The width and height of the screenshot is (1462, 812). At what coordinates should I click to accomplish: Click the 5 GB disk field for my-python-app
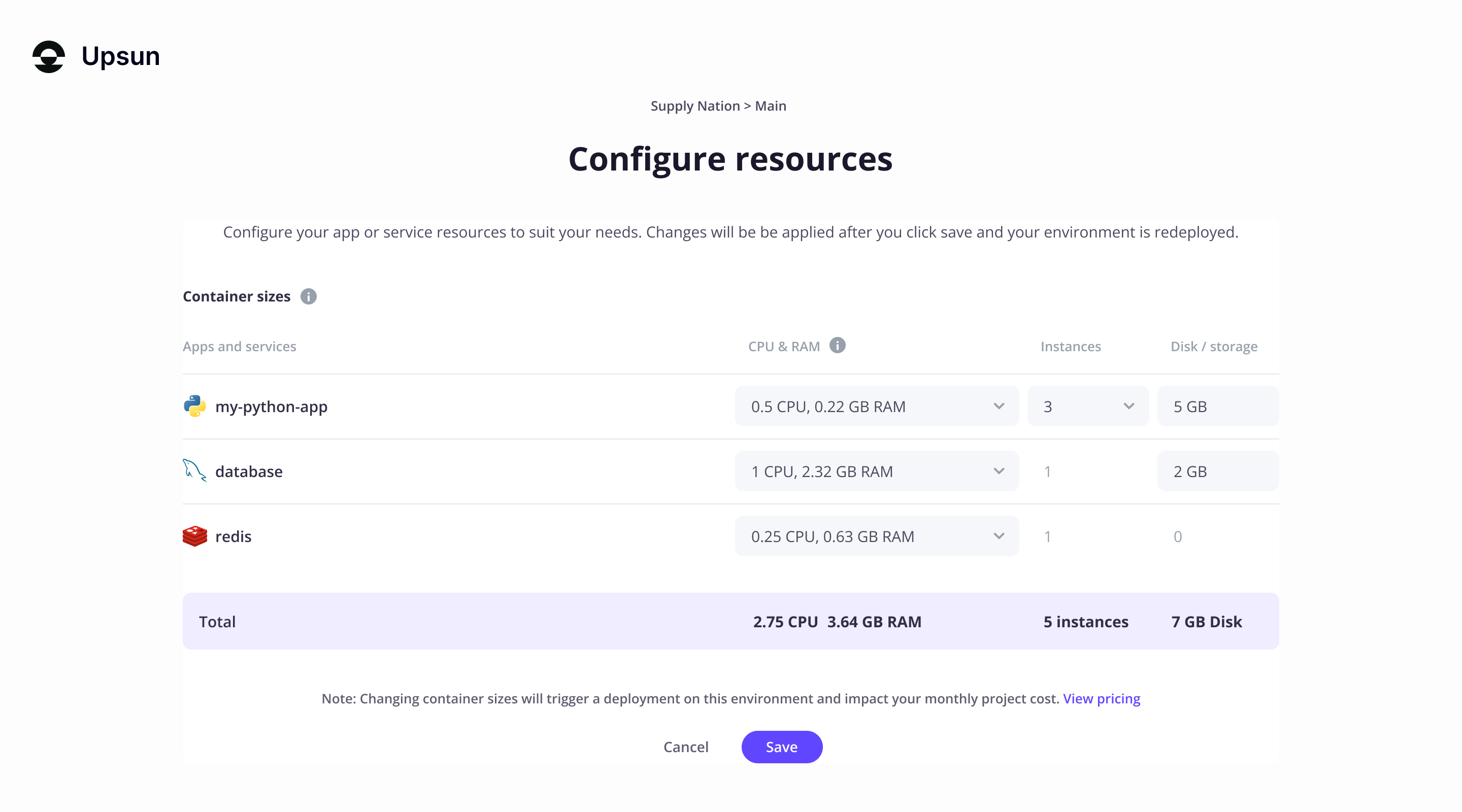coord(1218,405)
